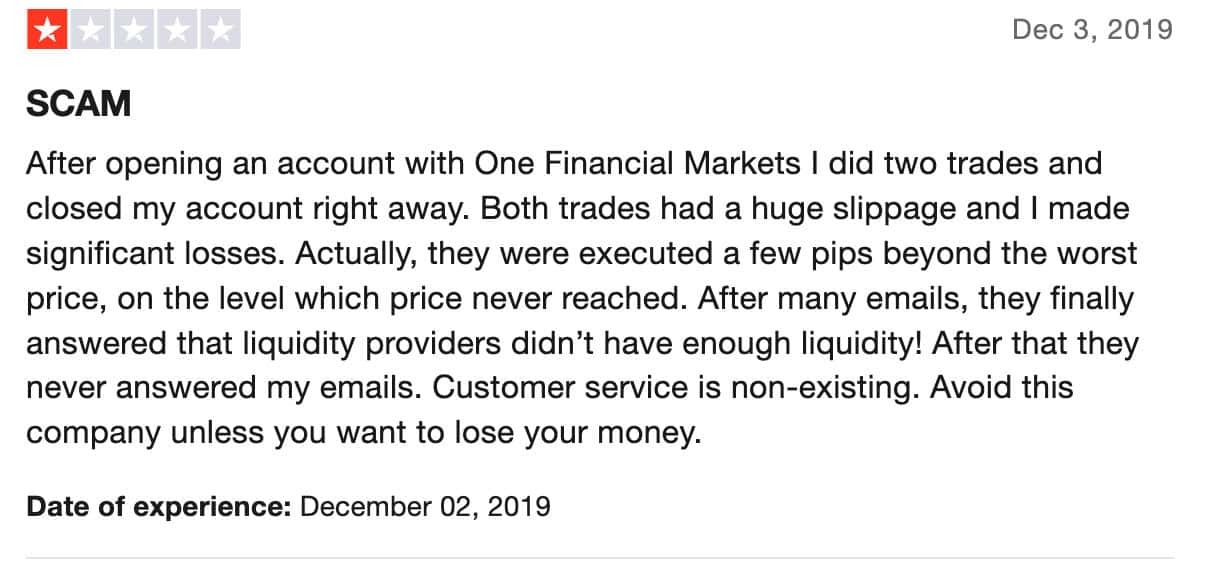Click the fifth gray star
The height and width of the screenshot is (568, 1222).
[x=220, y=30]
